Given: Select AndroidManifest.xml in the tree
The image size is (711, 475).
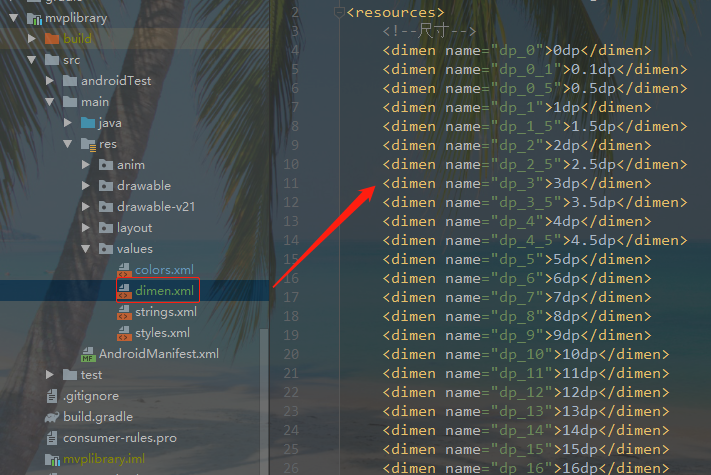Looking at the screenshot, I should tap(159, 354).
